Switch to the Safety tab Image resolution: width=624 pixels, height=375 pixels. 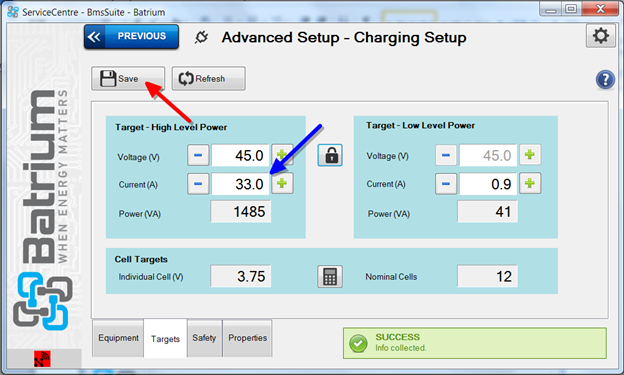tap(204, 338)
